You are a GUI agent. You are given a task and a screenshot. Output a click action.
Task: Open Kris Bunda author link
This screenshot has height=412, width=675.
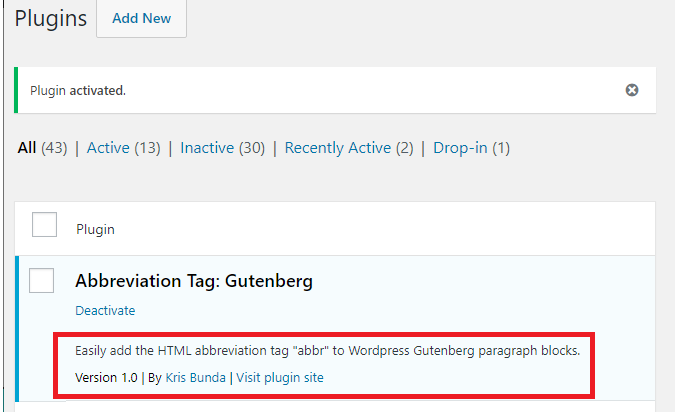pyautogui.click(x=195, y=378)
